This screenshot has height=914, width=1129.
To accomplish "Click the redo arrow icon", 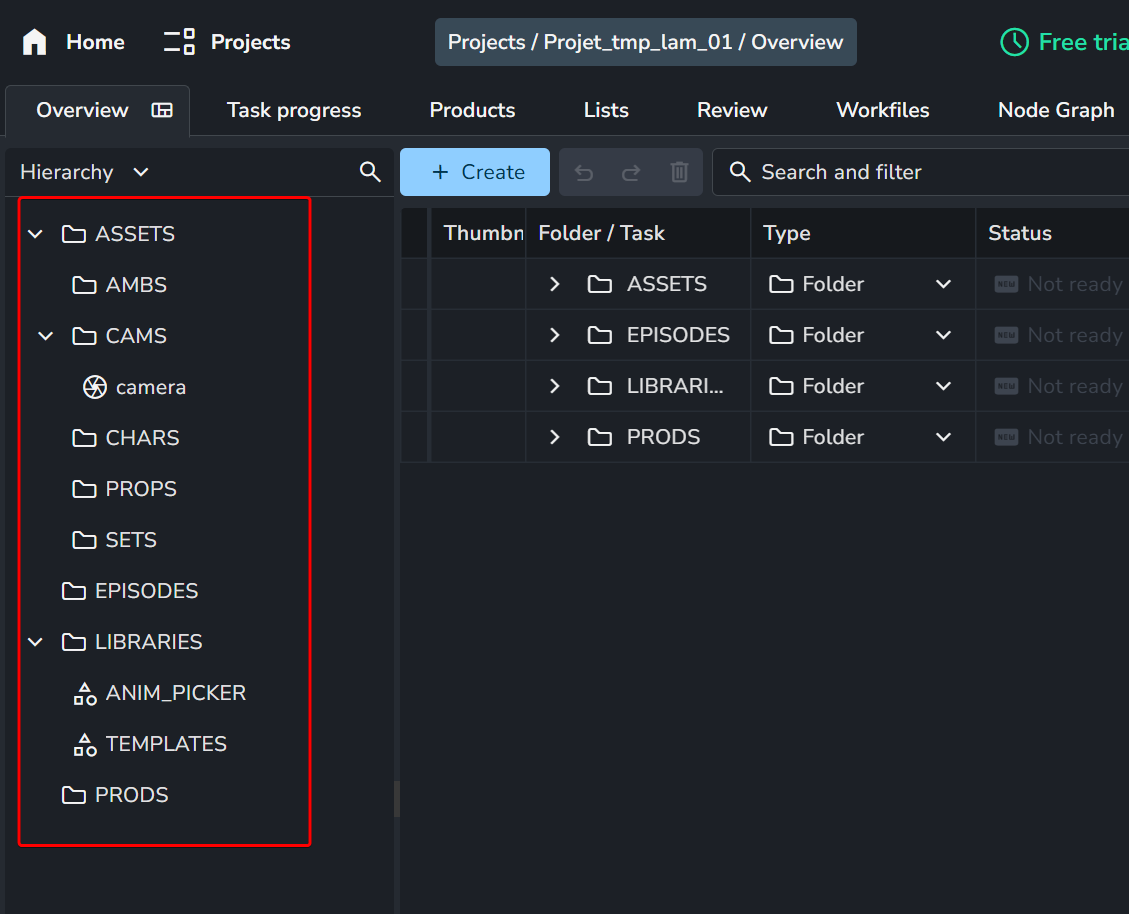I will point(631,173).
